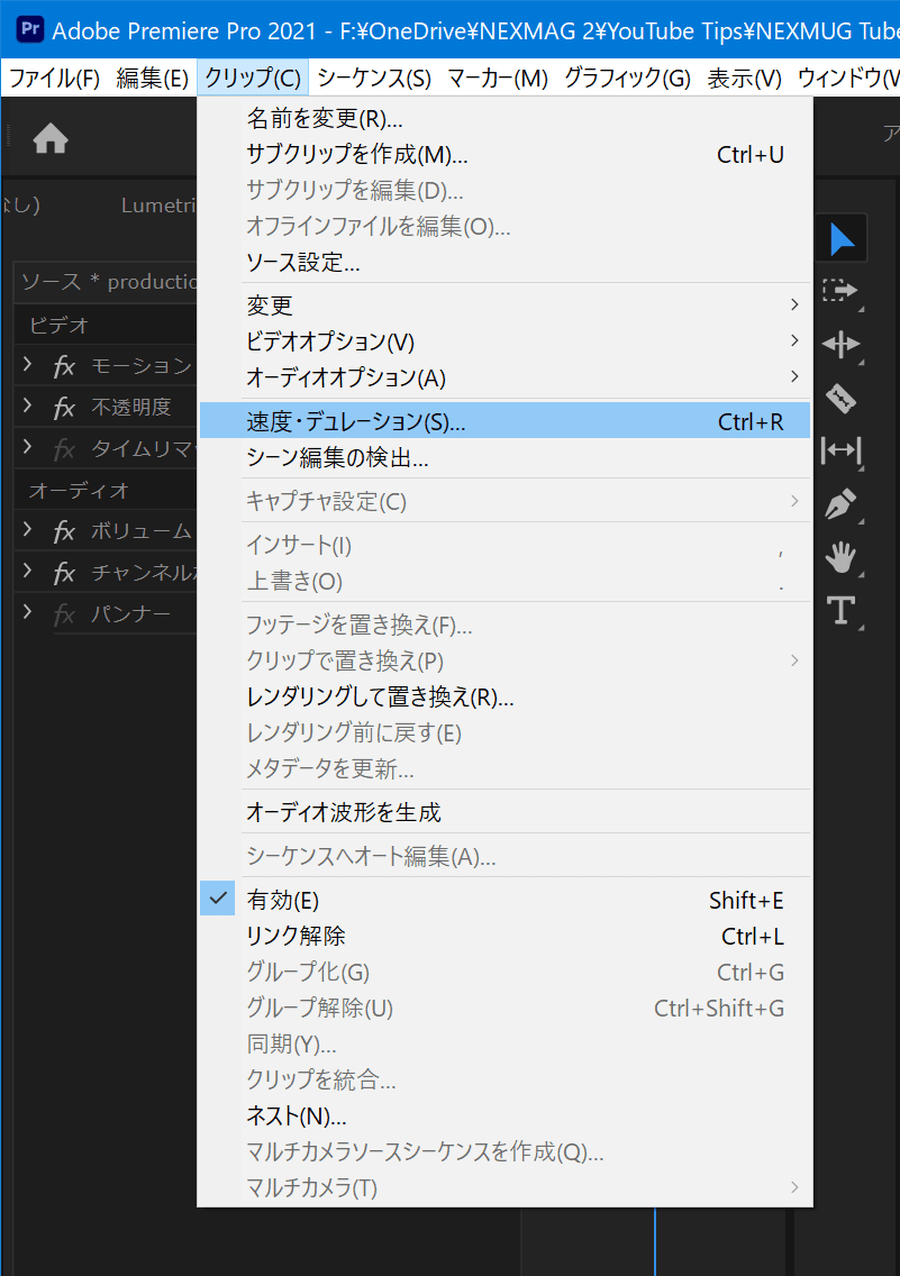This screenshot has width=900, height=1276.
Task: Toggle the checked 有効(E) menu item
Action: 505,900
